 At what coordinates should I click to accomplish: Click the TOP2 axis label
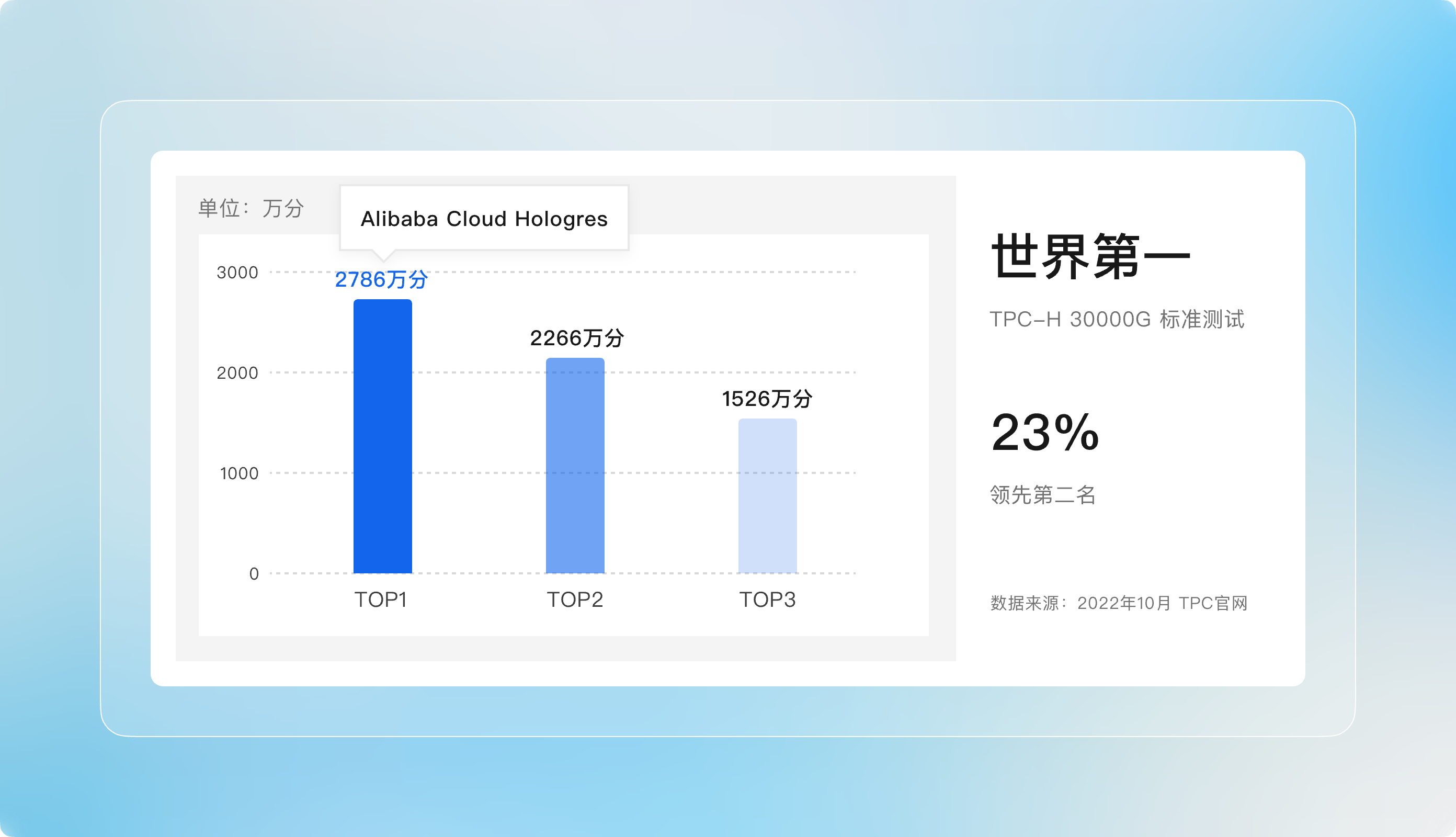pos(575,600)
